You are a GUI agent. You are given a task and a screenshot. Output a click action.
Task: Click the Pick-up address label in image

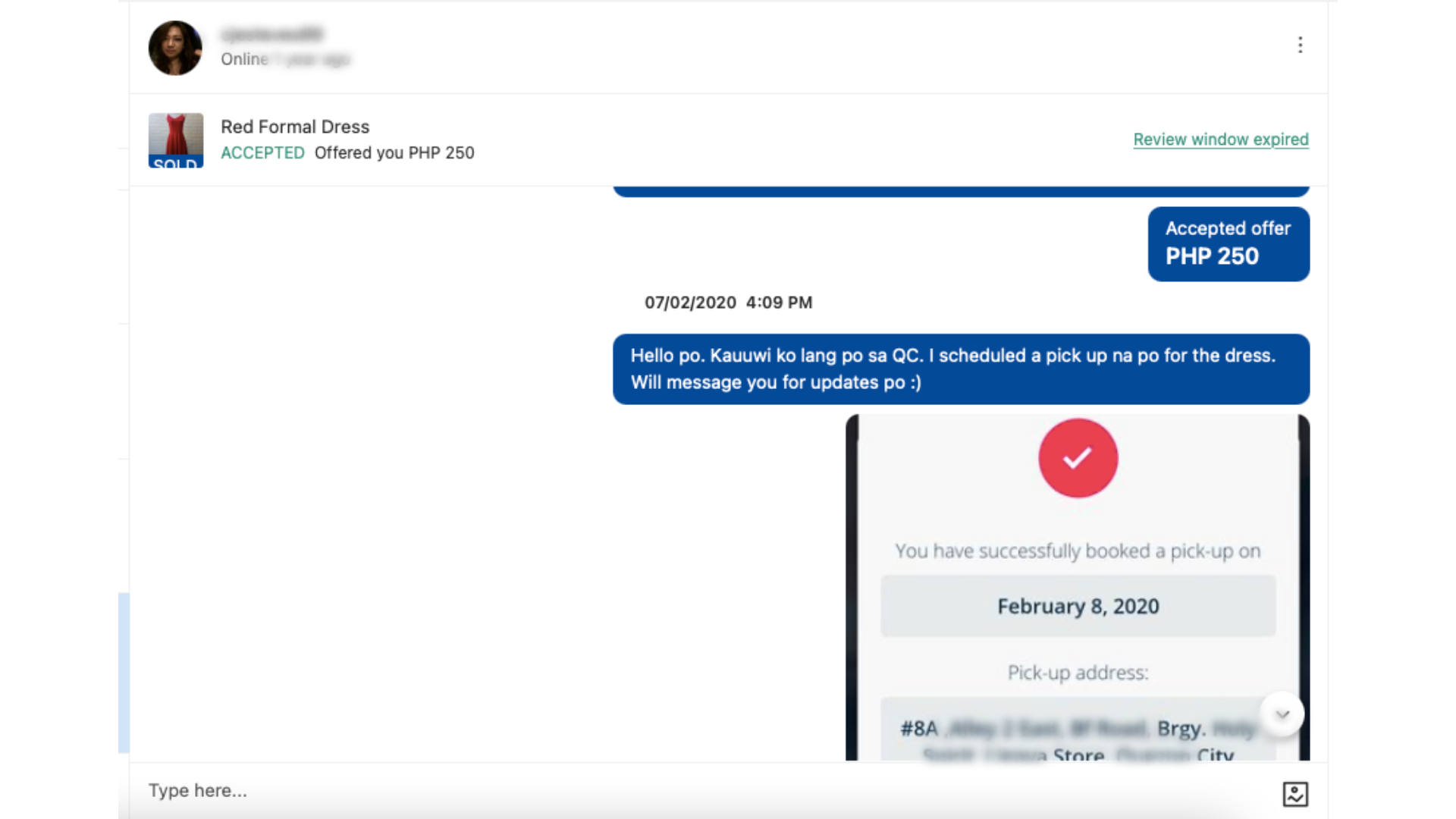pyautogui.click(x=1078, y=673)
